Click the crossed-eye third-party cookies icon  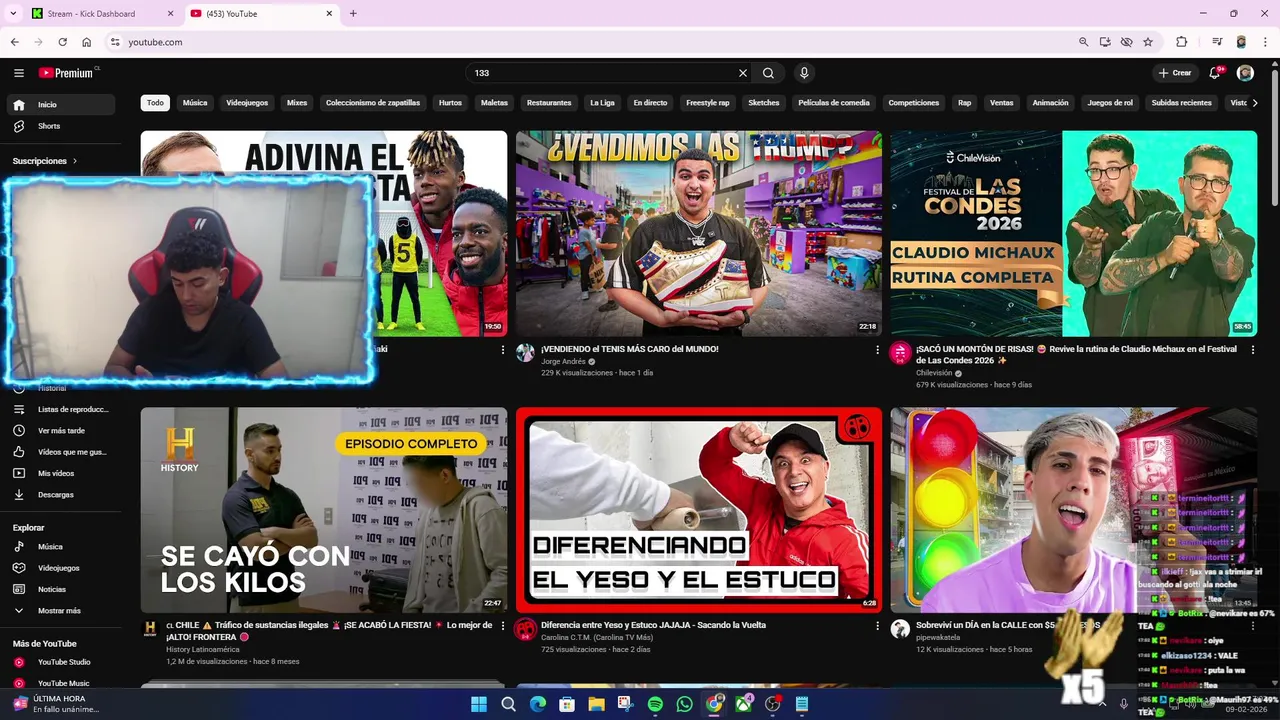point(1126,42)
